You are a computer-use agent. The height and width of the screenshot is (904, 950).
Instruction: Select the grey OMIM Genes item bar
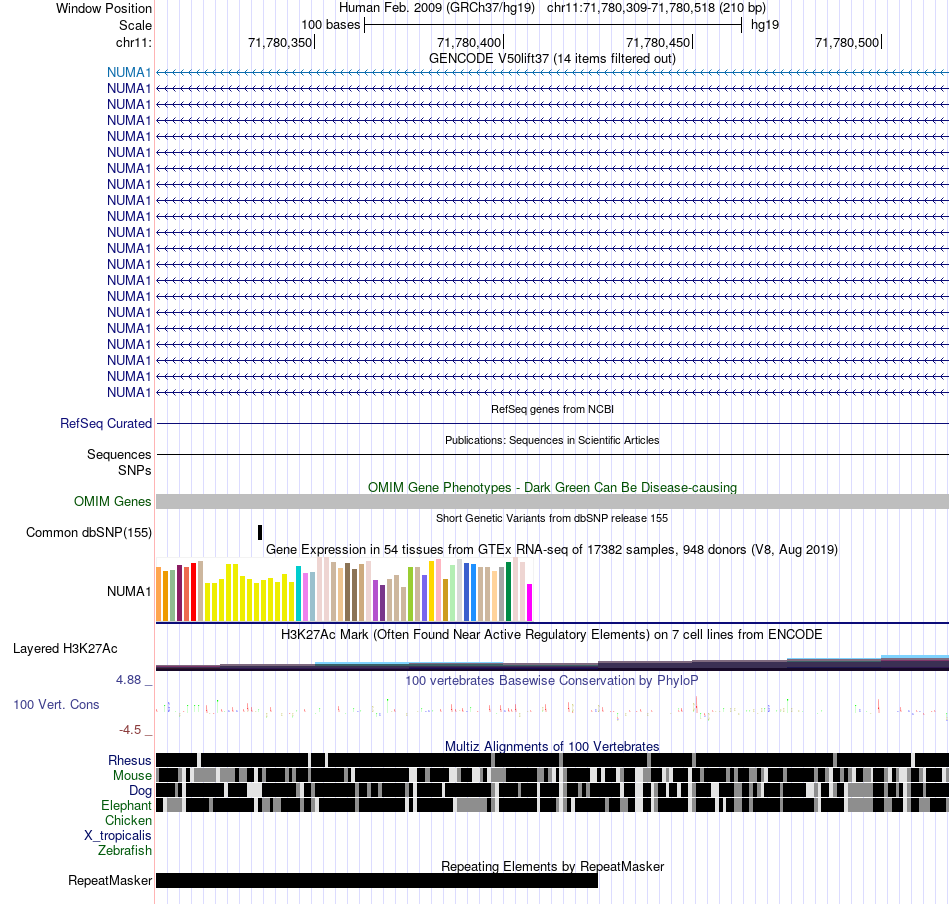(x=552, y=501)
